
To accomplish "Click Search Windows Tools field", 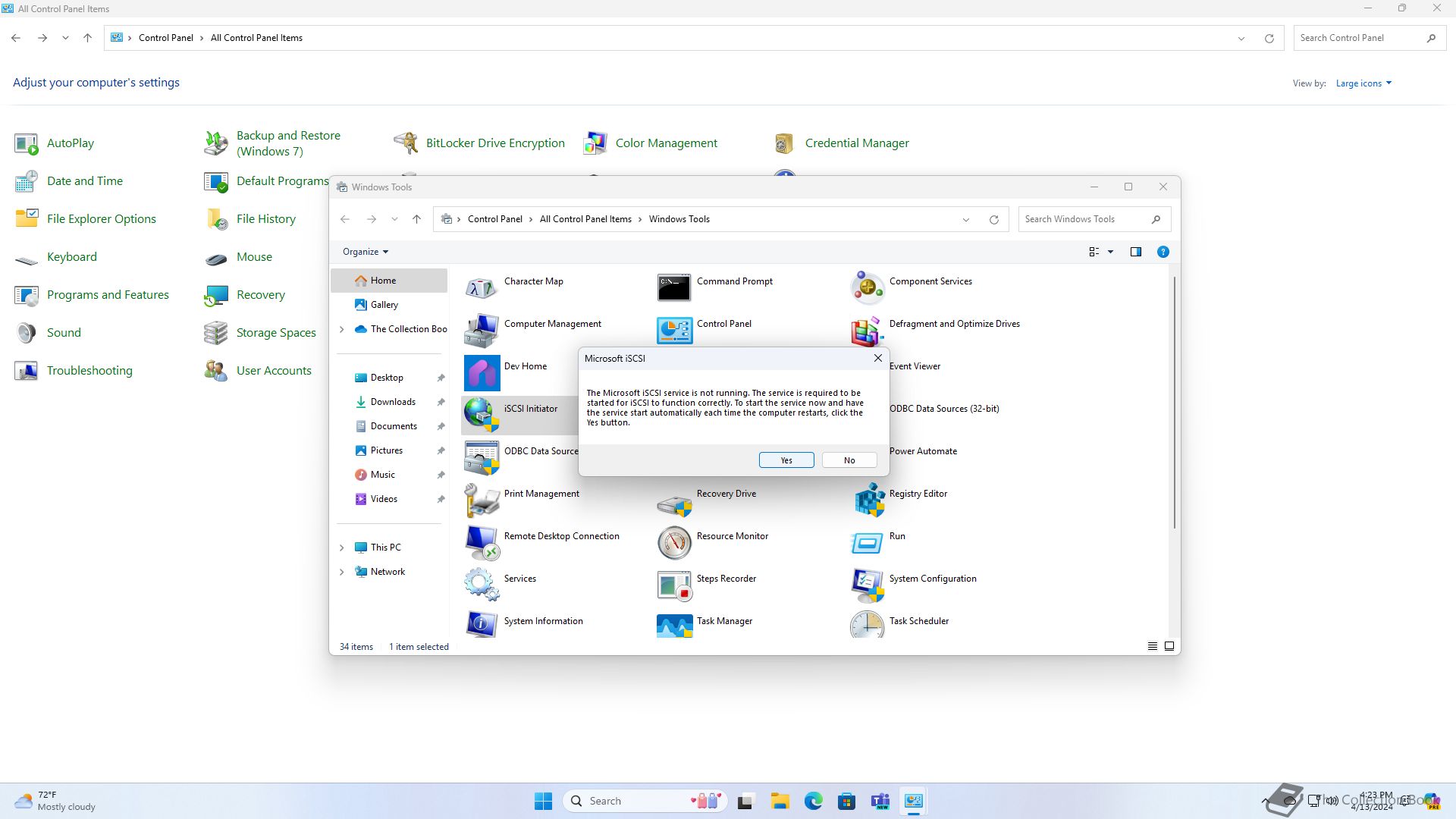I will point(1094,219).
